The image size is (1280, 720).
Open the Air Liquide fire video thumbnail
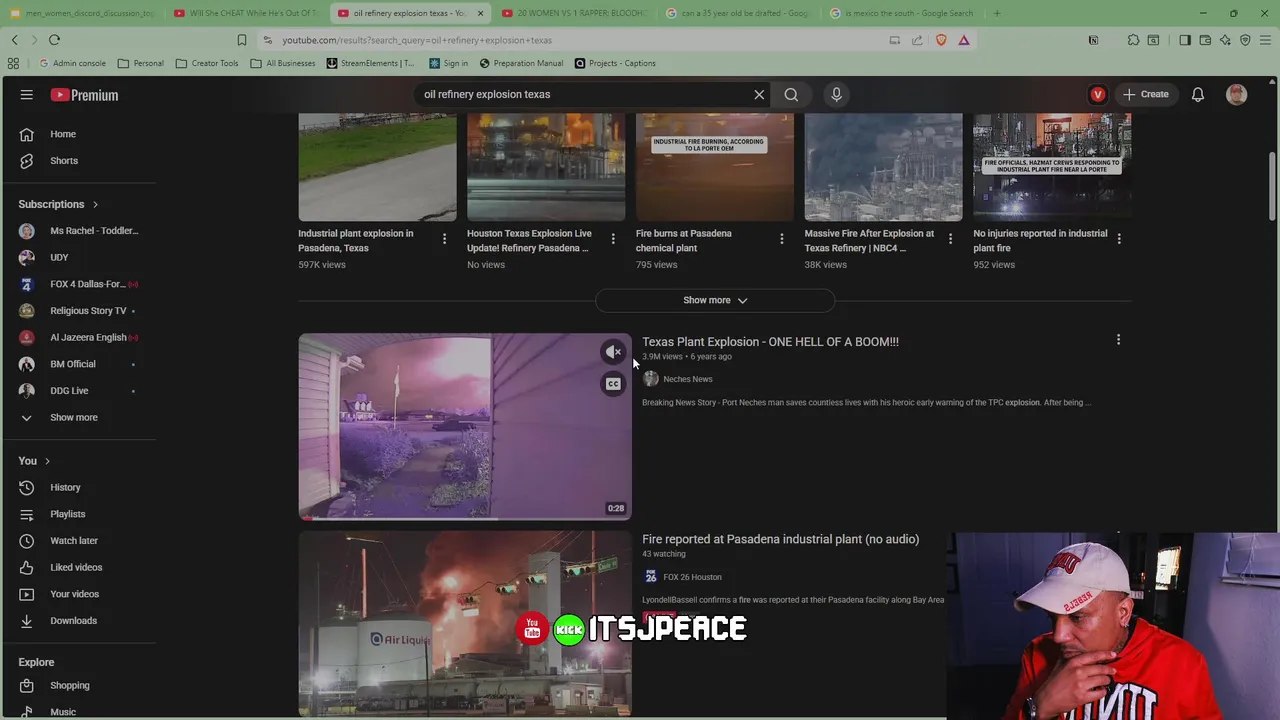(x=465, y=624)
